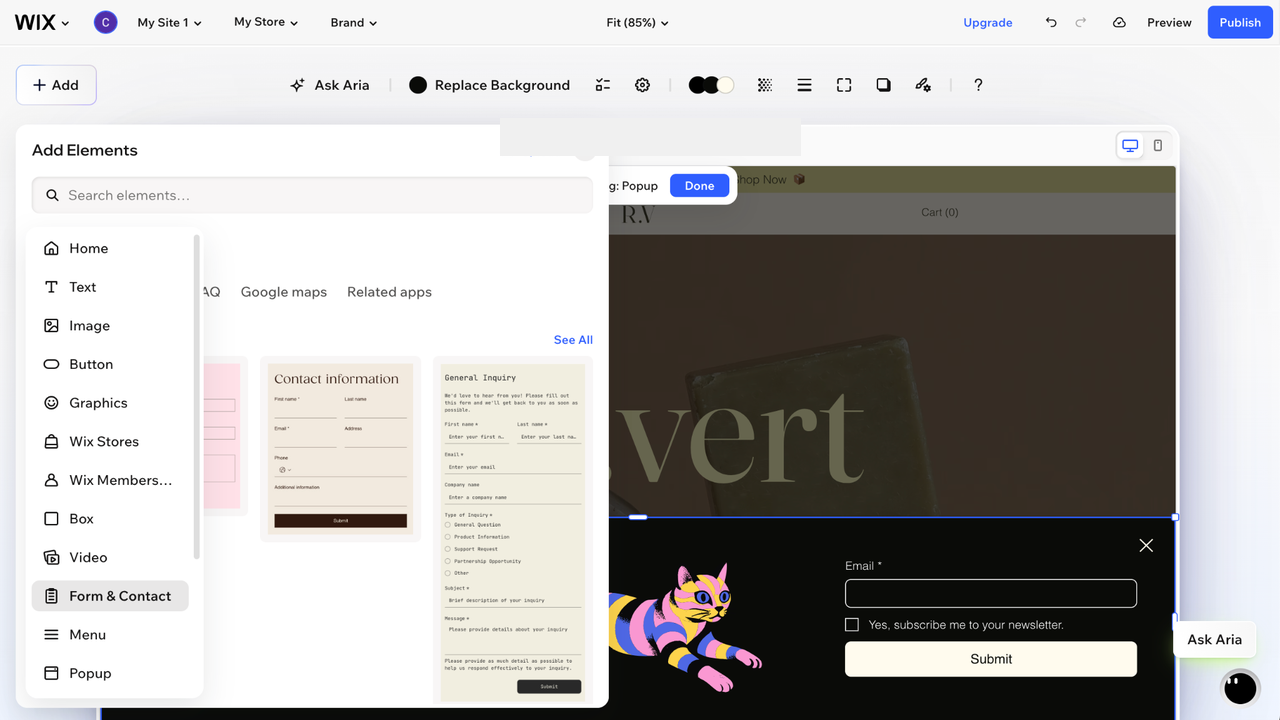Screen dimensions: 1280x720
Task: Click the cloud save status icon
Action: 1119,22
